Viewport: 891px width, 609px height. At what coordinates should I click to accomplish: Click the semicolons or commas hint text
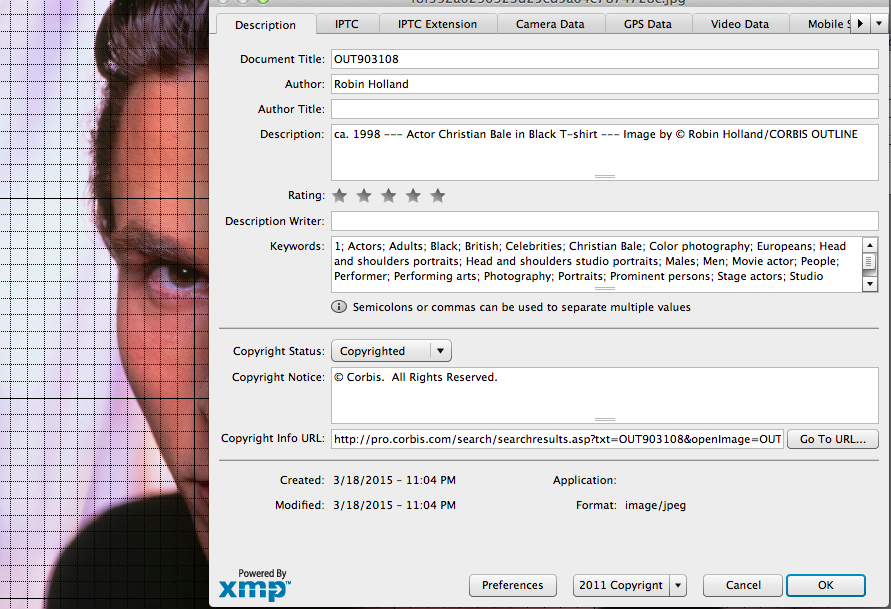(x=522, y=307)
